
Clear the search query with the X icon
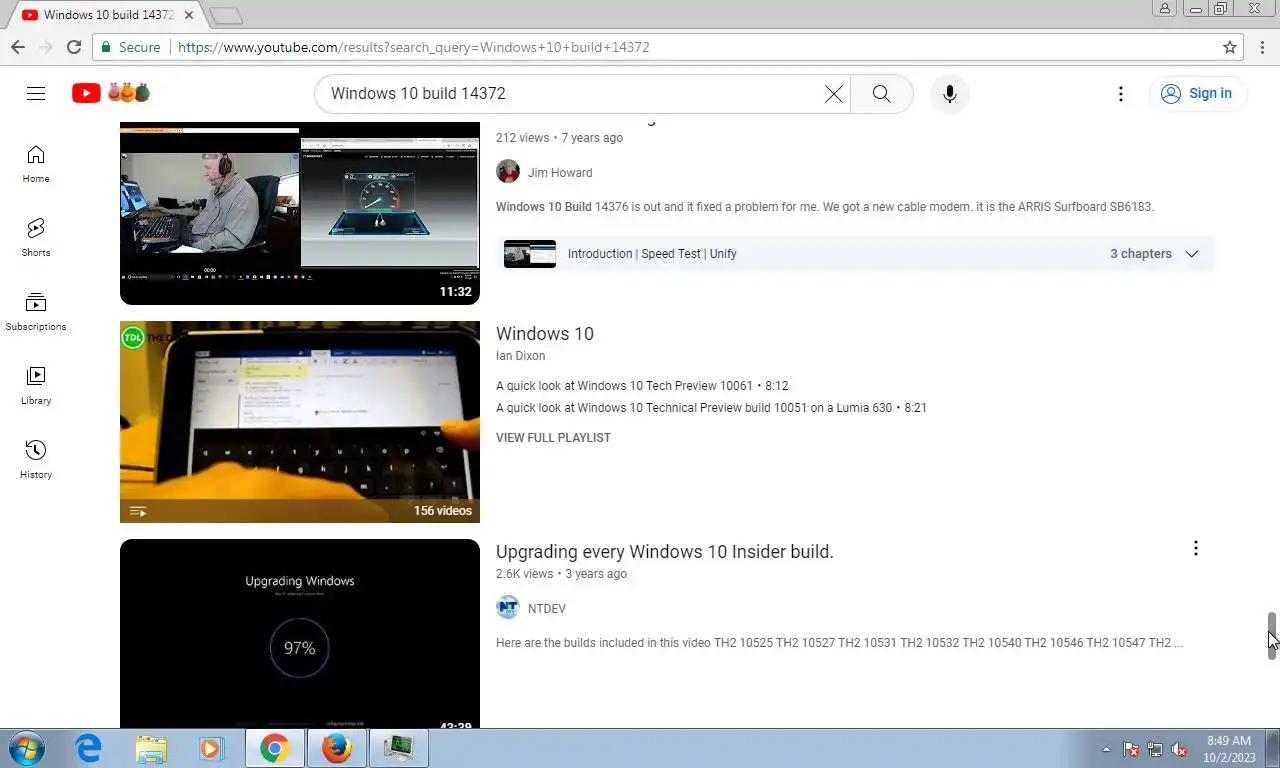pyautogui.click(x=833, y=94)
